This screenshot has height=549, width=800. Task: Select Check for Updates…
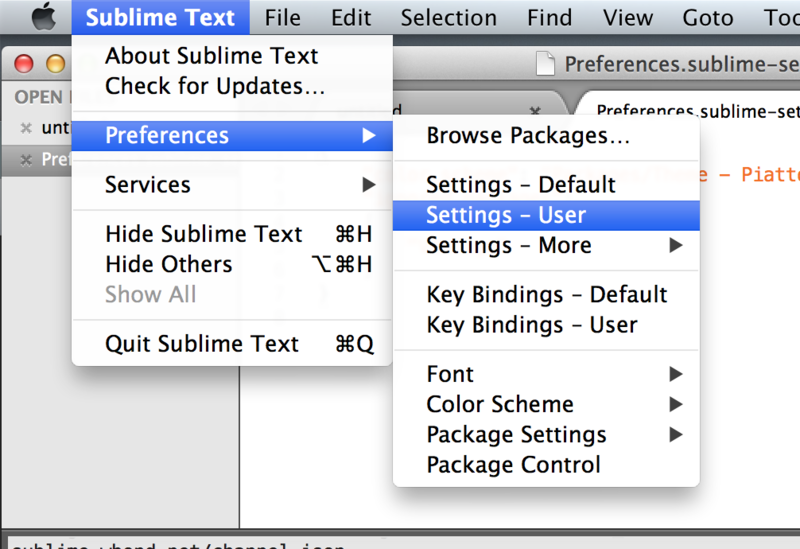point(232,86)
